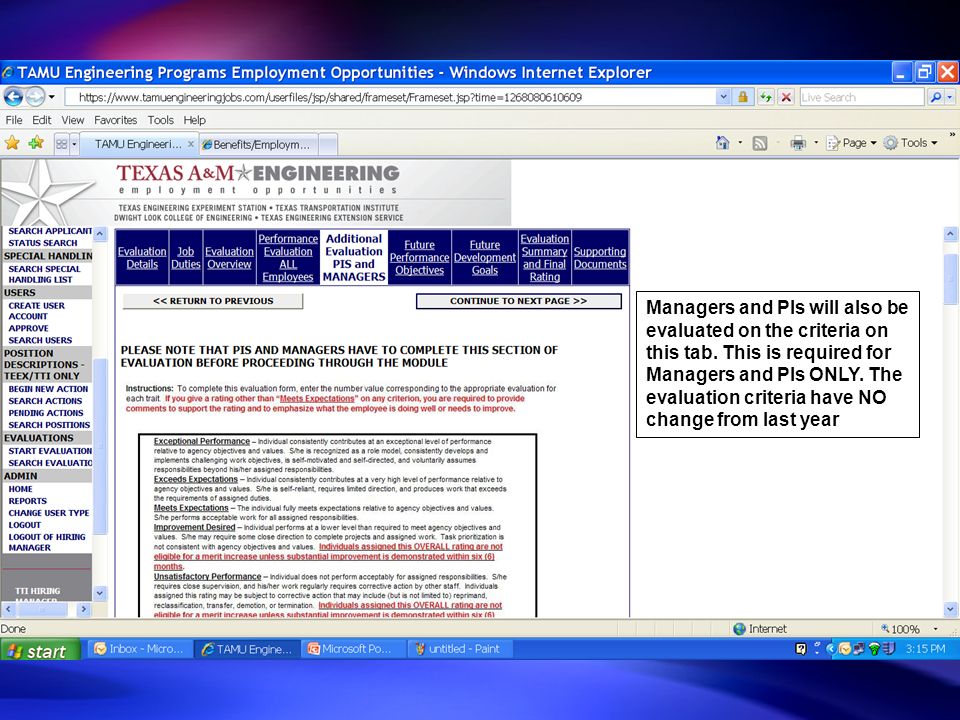
Task: Open the Page dropdown menu
Action: (851, 143)
